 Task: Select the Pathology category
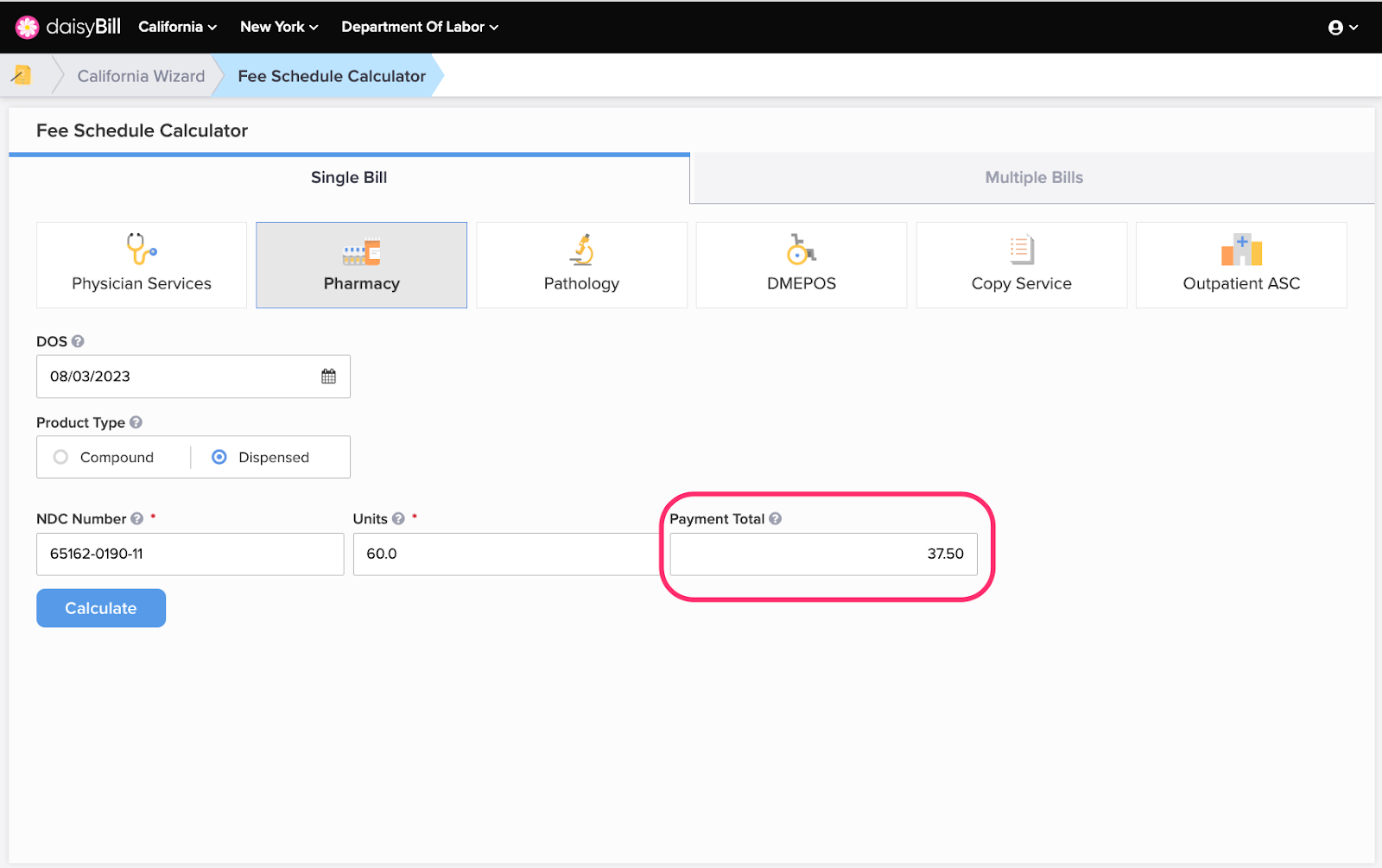click(x=581, y=265)
